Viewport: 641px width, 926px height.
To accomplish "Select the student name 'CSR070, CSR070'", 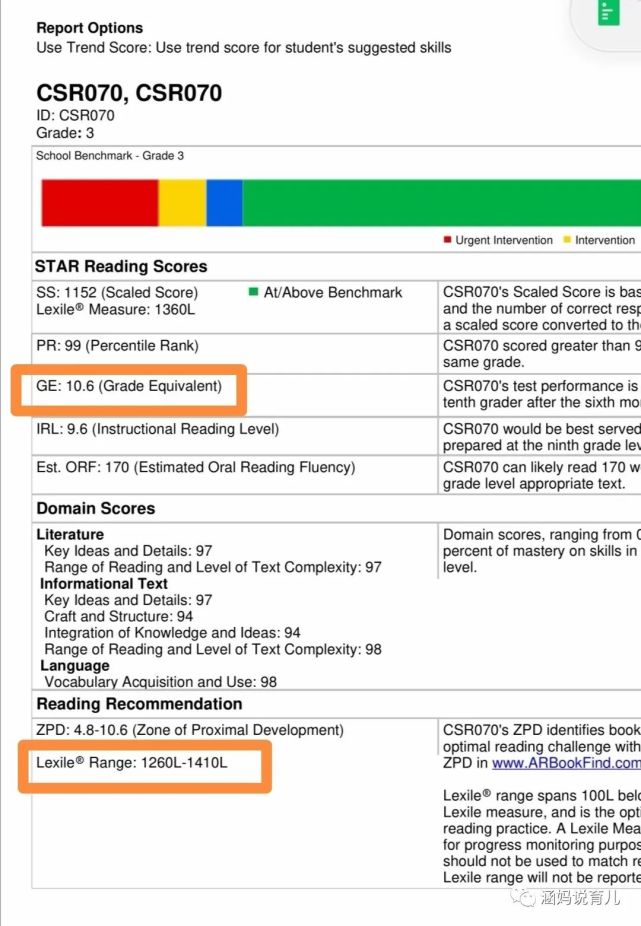I will [129, 93].
